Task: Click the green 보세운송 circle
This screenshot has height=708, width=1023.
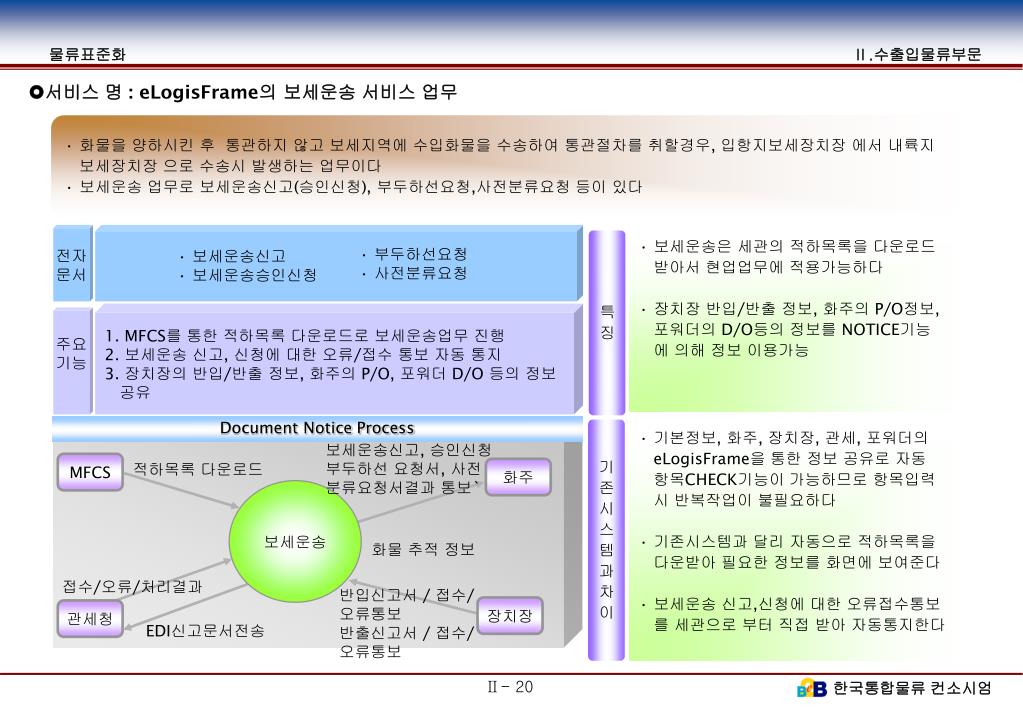Action: (295, 542)
